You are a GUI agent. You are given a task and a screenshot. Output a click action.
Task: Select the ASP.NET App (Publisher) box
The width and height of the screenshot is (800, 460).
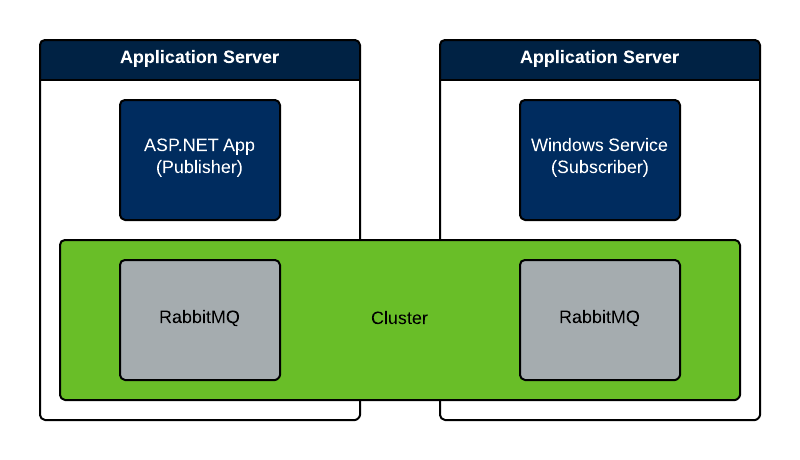(200, 160)
